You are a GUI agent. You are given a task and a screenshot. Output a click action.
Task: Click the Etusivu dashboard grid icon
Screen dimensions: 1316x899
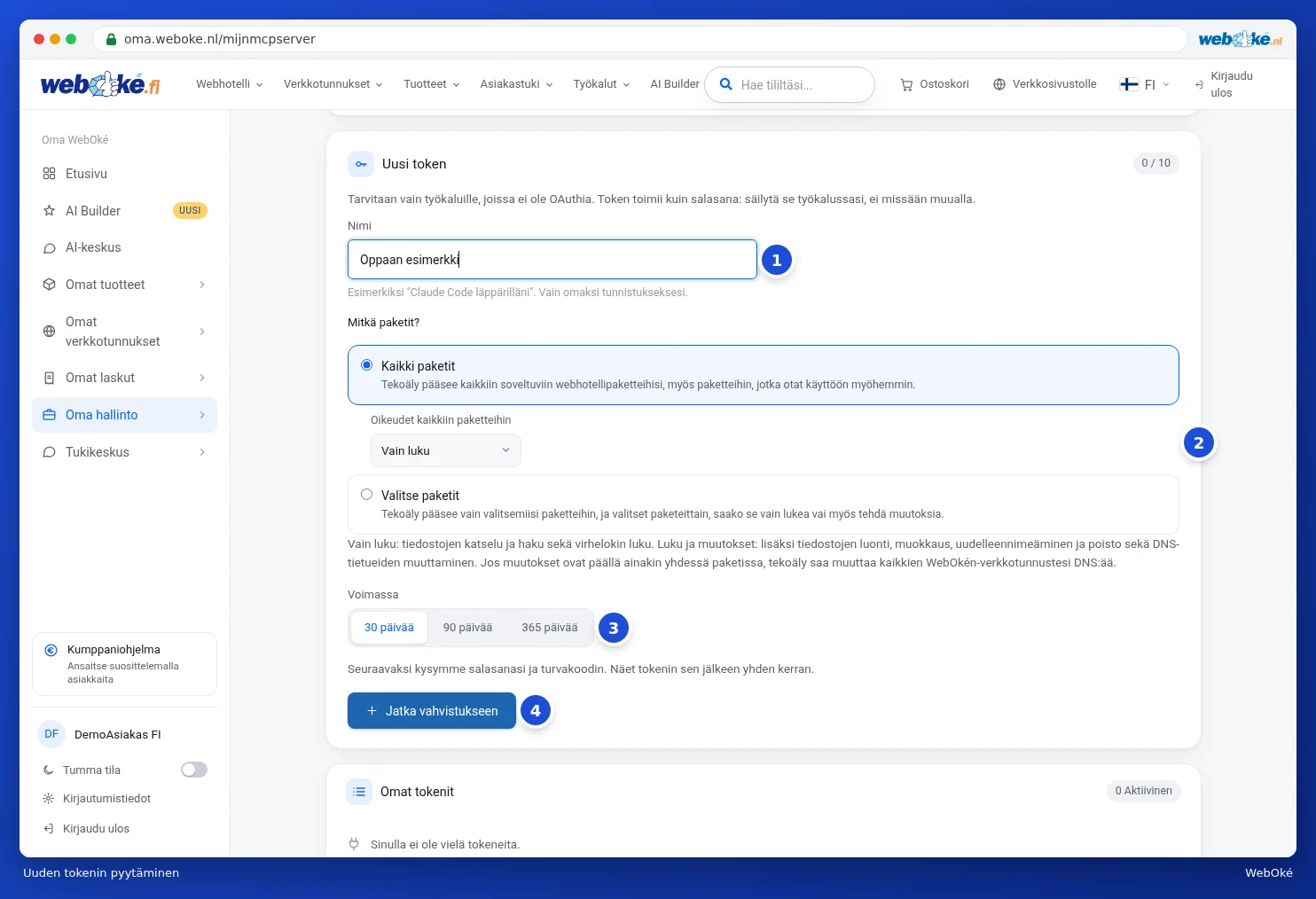pos(50,174)
